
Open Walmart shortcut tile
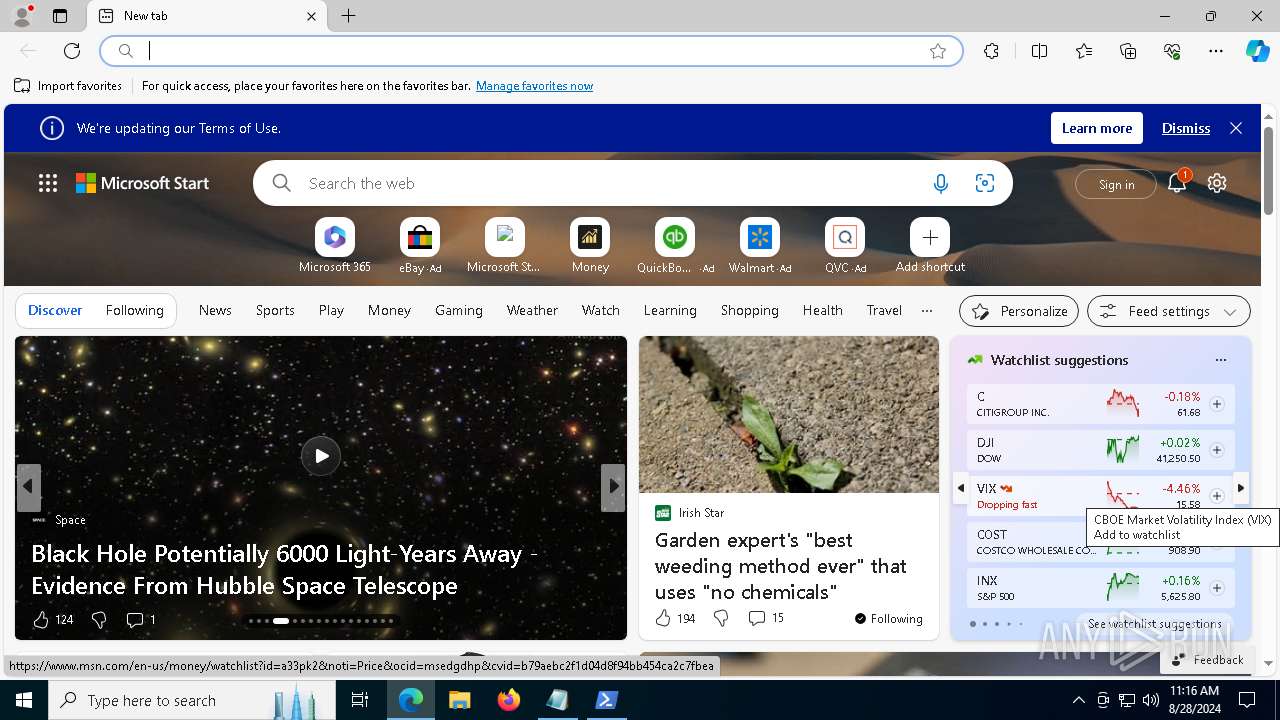pyautogui.click(x=760, y=246)
